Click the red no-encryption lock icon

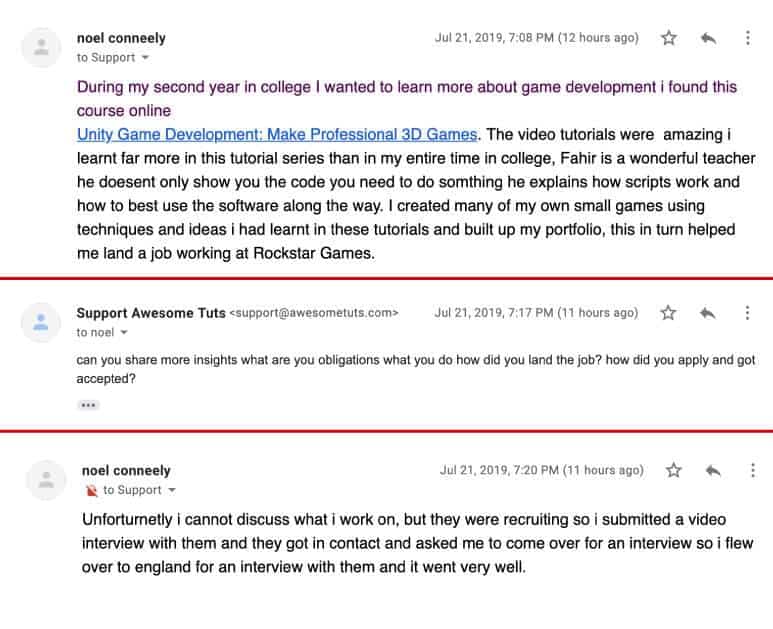[91, 490]
